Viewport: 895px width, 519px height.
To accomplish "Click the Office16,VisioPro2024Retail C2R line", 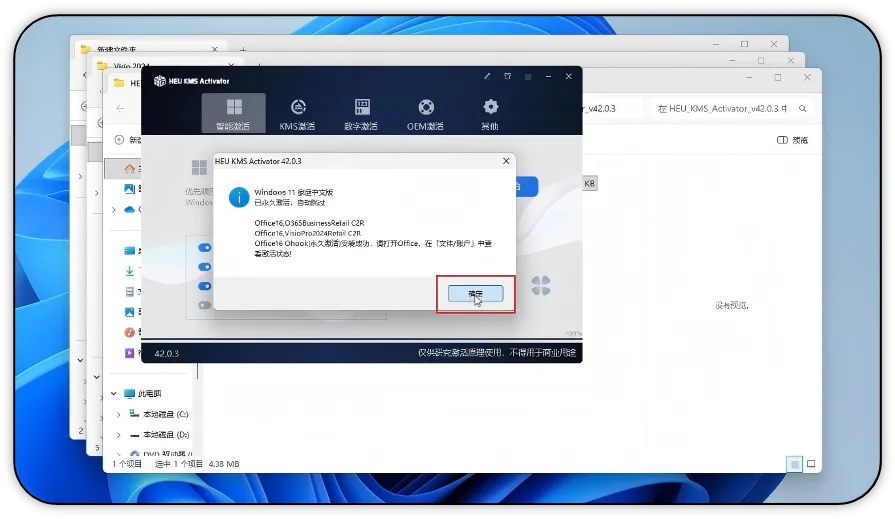I will (x=307, y=233).
